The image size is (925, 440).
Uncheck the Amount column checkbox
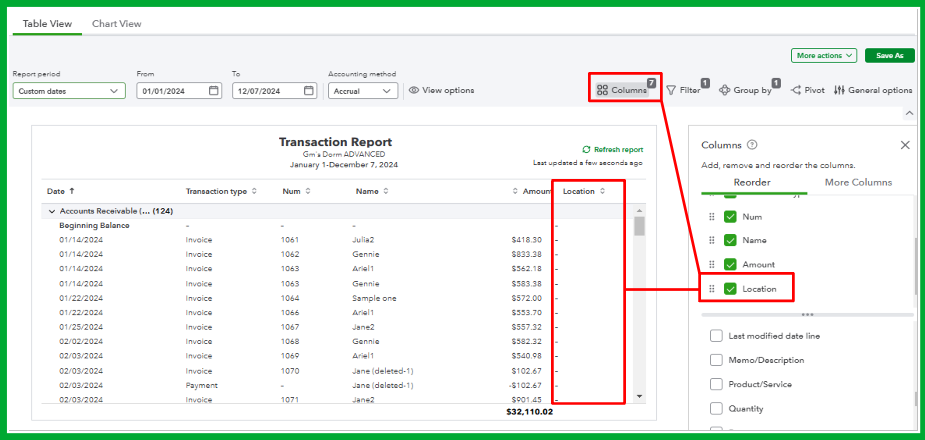(x=730, y=265)
